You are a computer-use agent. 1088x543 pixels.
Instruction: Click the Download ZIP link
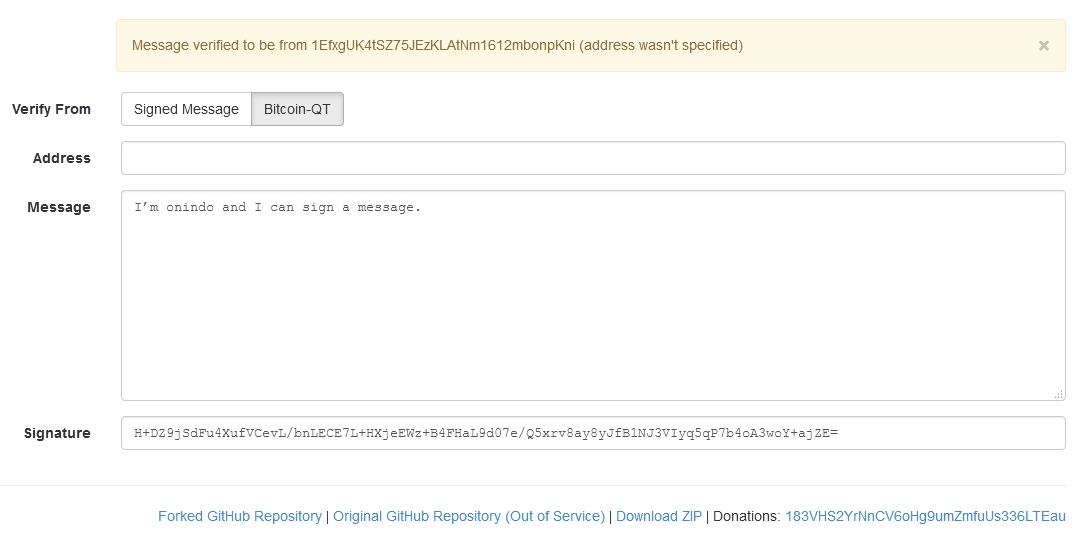(x=658, y=516)
